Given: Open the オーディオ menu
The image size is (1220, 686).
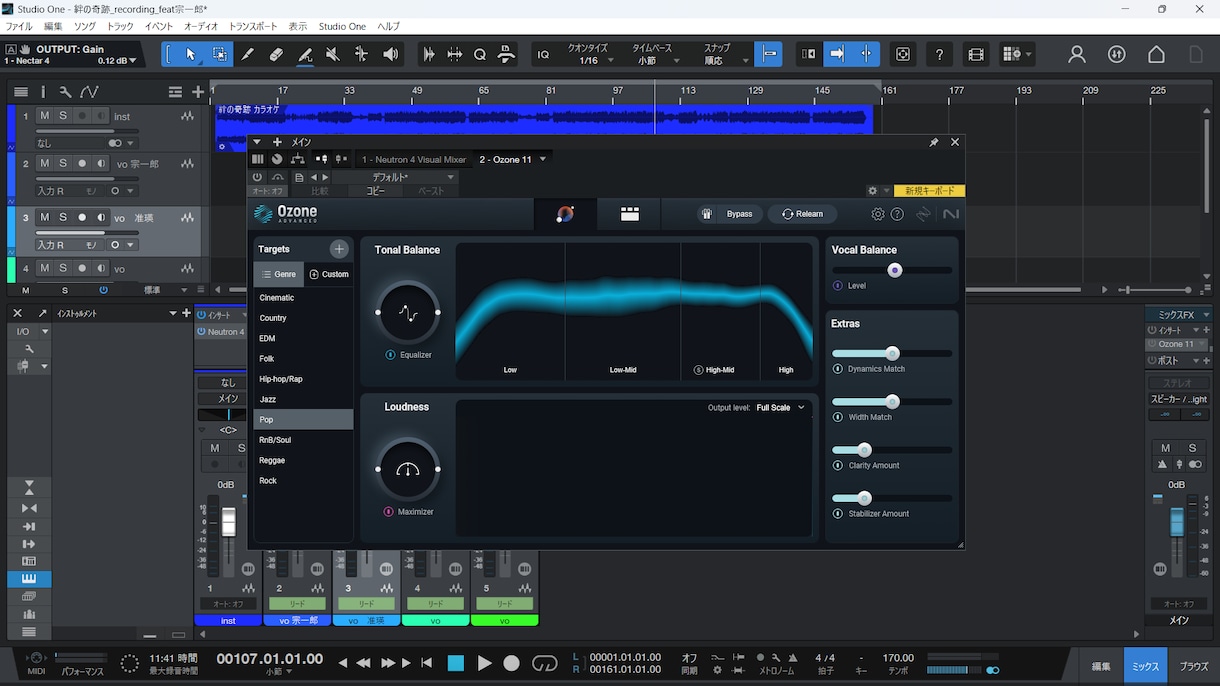Looking at the screenshot, I should 201,26.
